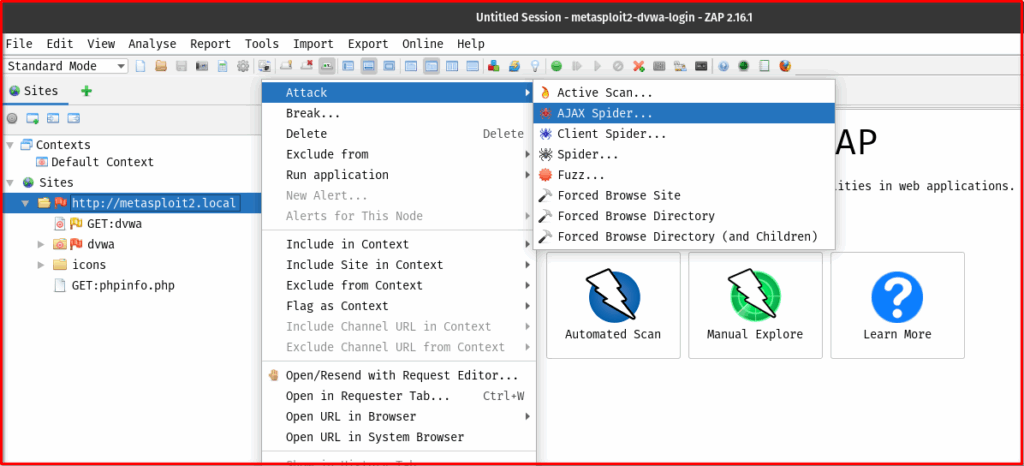This screenshot has width=1024, height=466.
Task: Click the Export Context icon in Sites panel
Action: [x=74, y=119]
